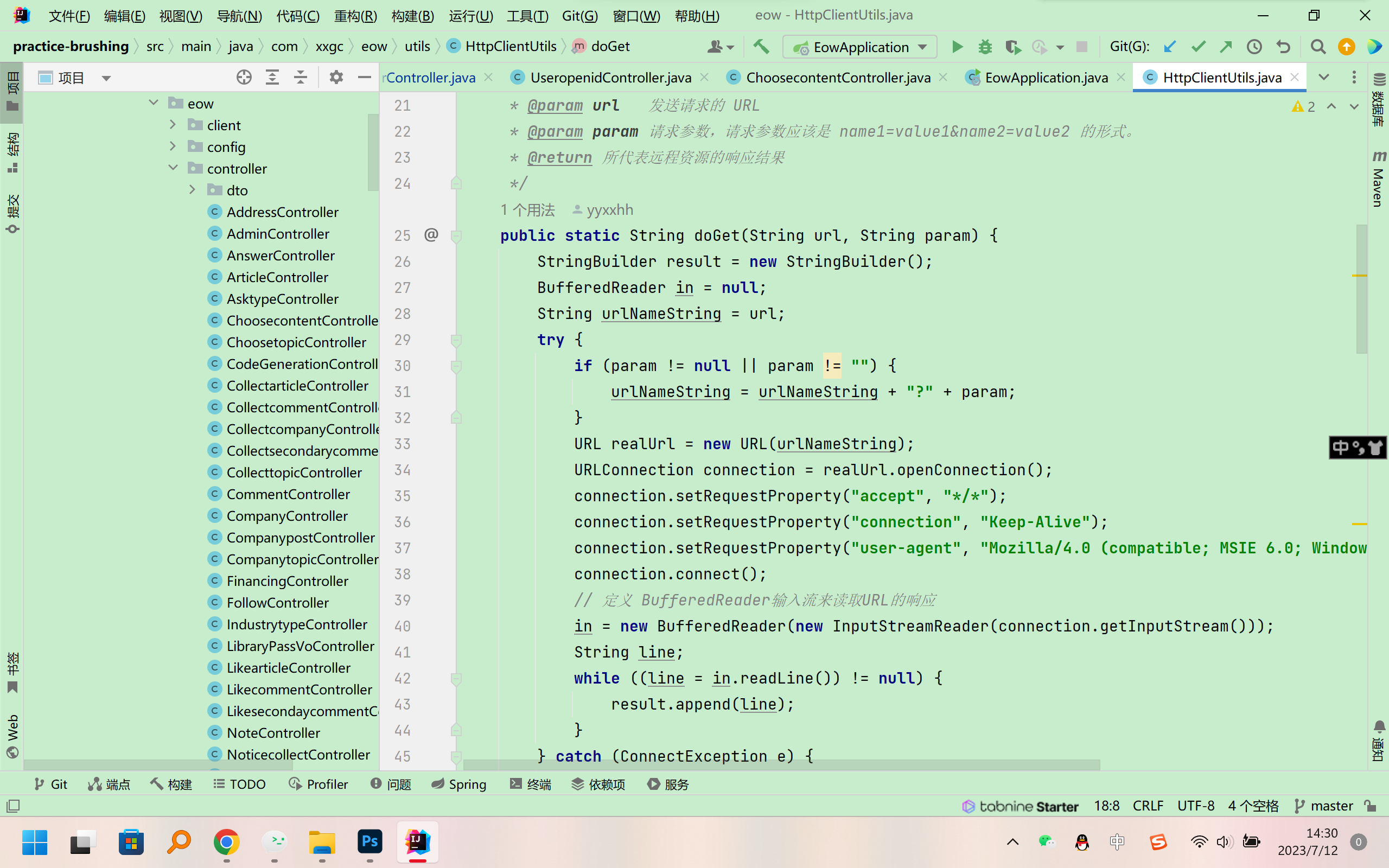1389x868 pixels.
Task: Open the Bookmarks side panel
Action: click(12, 673)
